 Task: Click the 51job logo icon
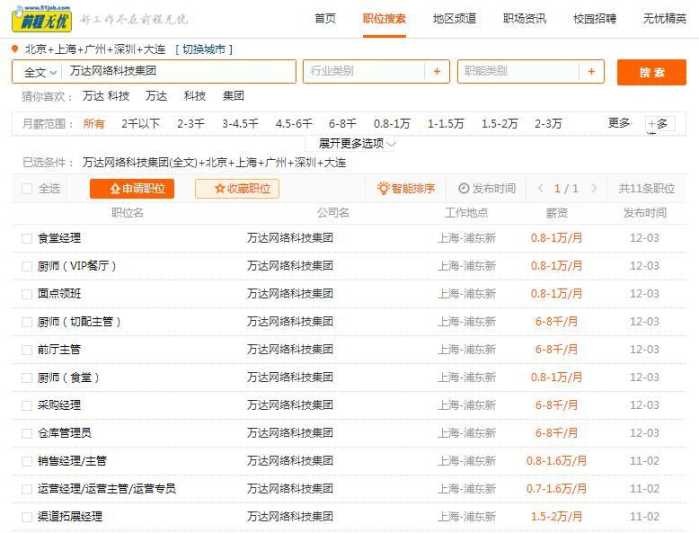point(41,19)
